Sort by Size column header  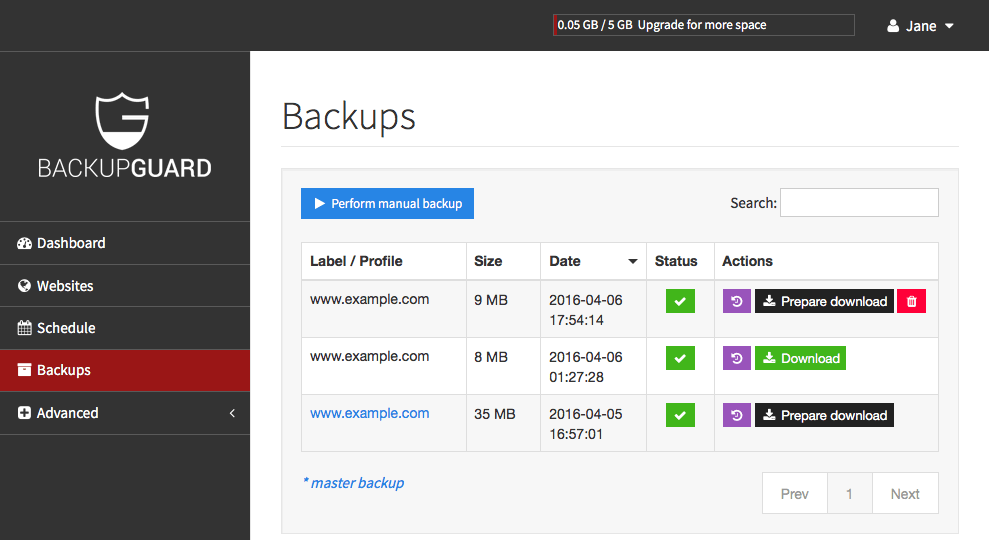[x=503, y=261]
